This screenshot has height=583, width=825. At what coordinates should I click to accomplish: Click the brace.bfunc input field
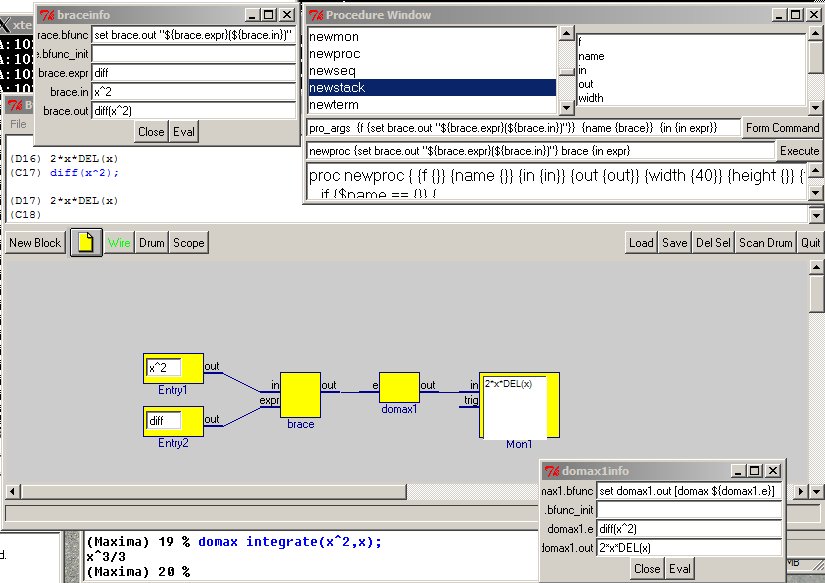pyautogui.click(x=194, y=35)
